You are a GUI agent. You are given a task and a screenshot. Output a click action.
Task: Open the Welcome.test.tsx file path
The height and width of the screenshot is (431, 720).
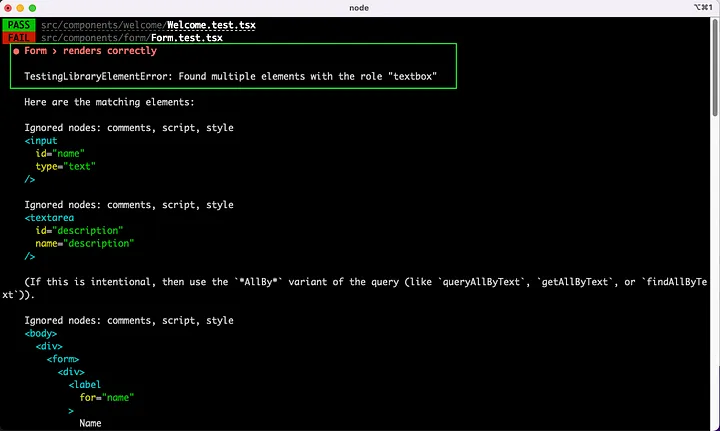[148, 25]
